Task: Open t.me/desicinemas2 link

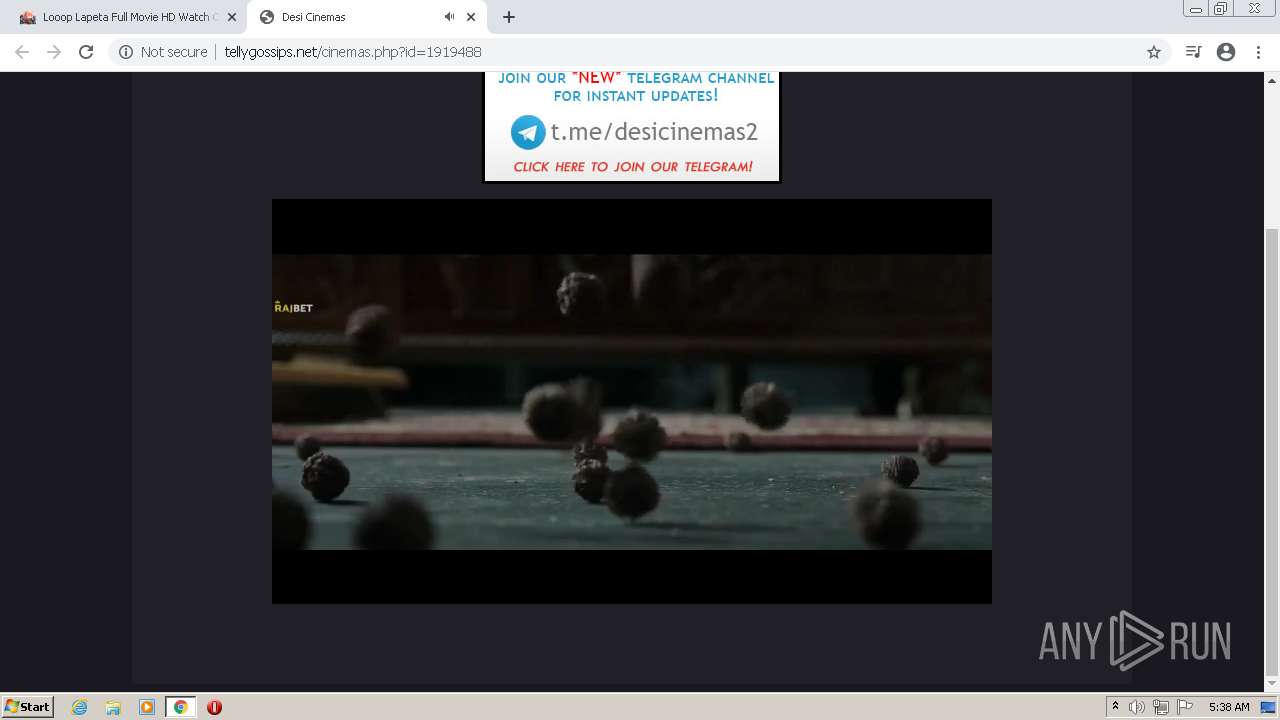Action: coord(654,132)
